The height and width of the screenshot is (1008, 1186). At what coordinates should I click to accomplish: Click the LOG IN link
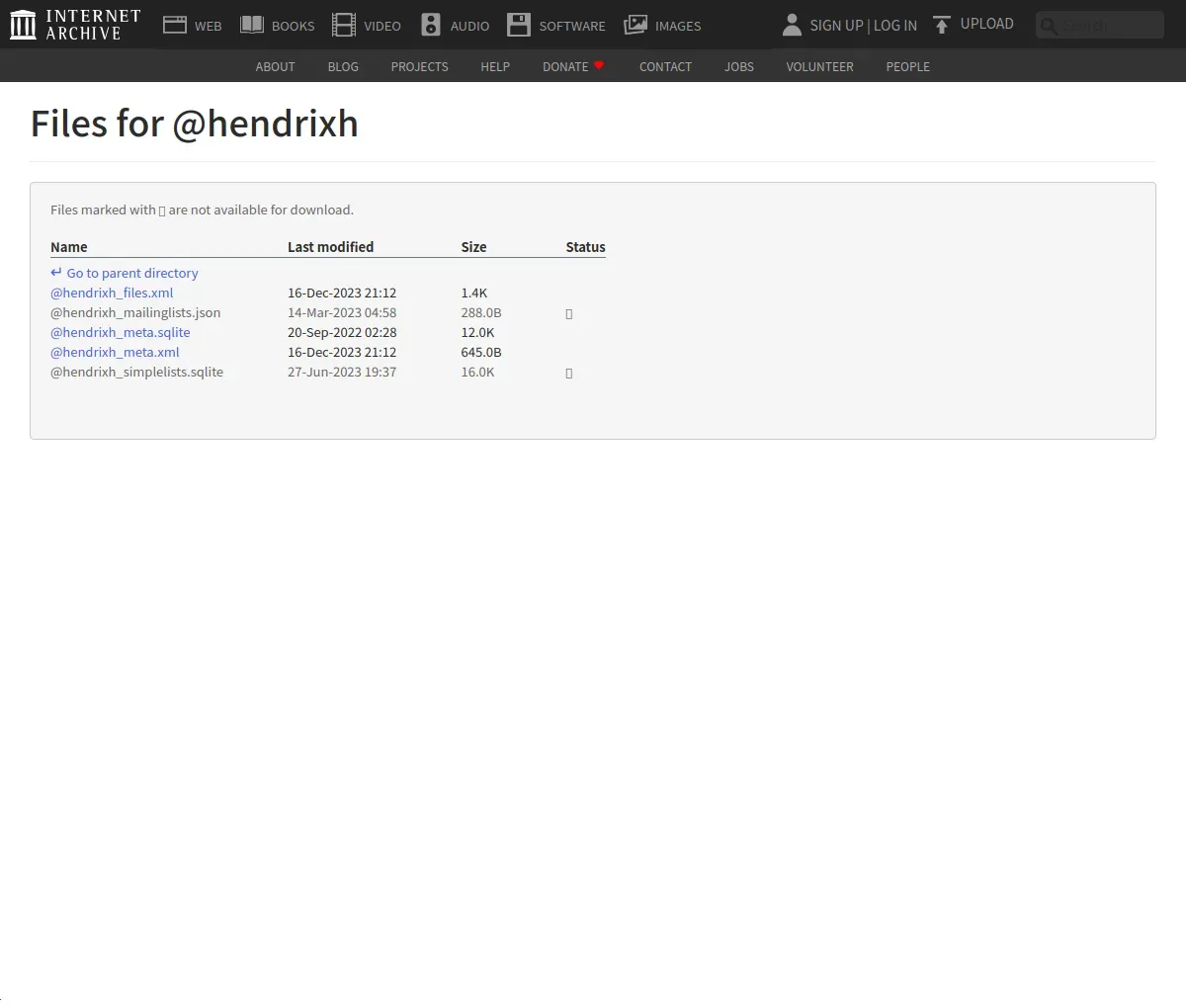coord(895,26)
